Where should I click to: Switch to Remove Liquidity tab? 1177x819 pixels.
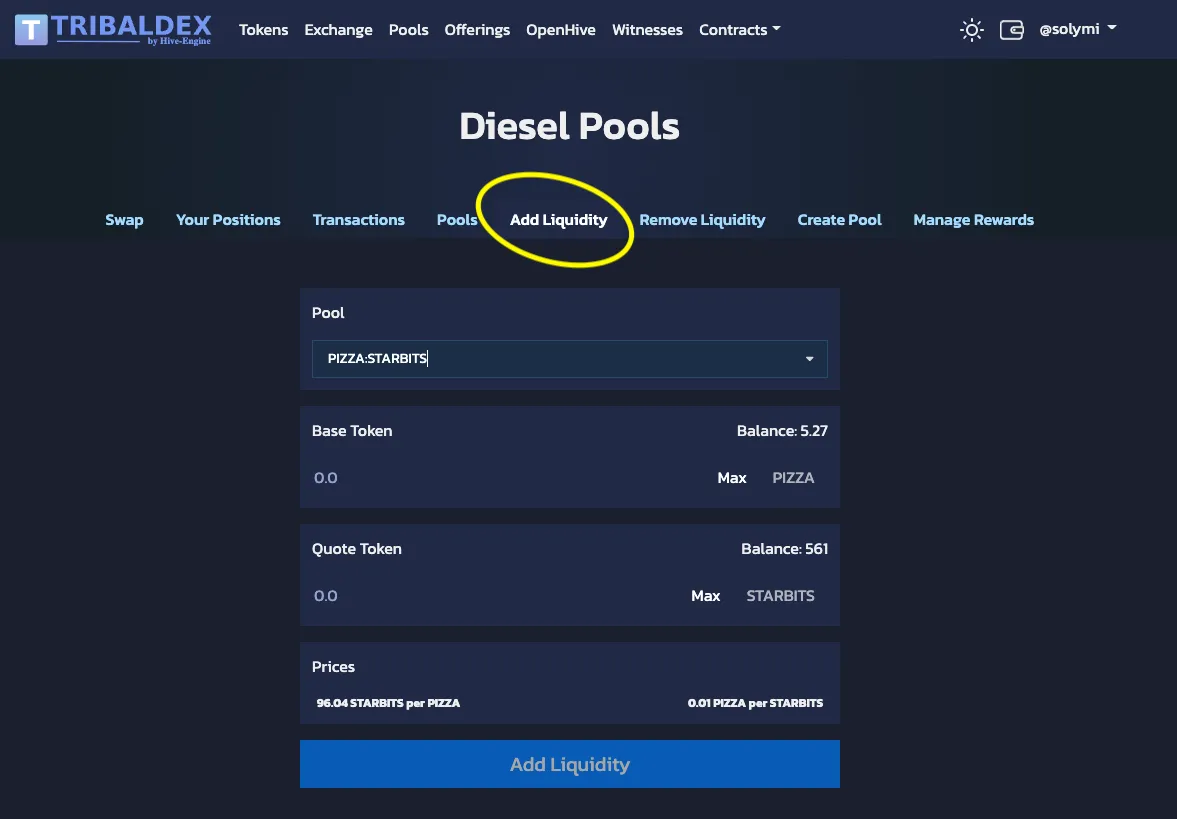coord(702,220)
